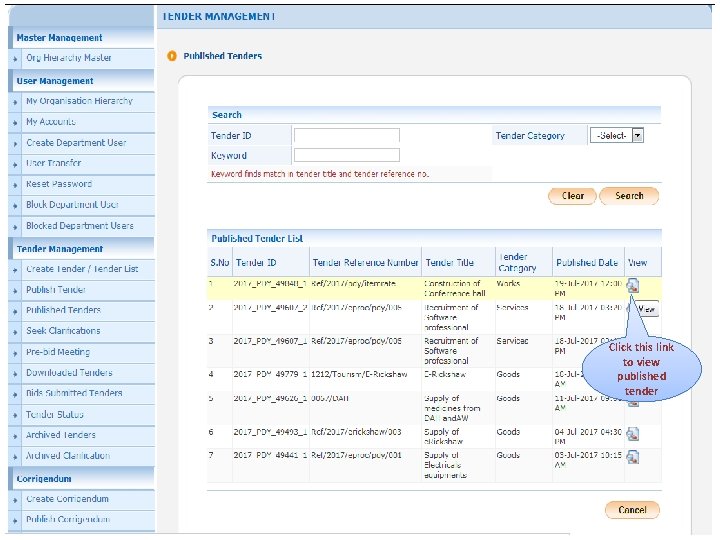Select Publish Tender menu item
Screen dimensions: 720x540
pyautogui.click(x=56, y=290)
